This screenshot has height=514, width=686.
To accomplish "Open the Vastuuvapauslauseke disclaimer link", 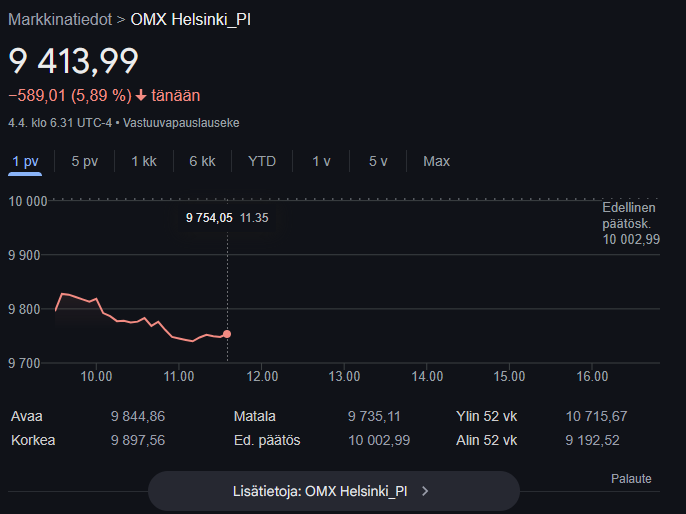I will coord(181,123).
